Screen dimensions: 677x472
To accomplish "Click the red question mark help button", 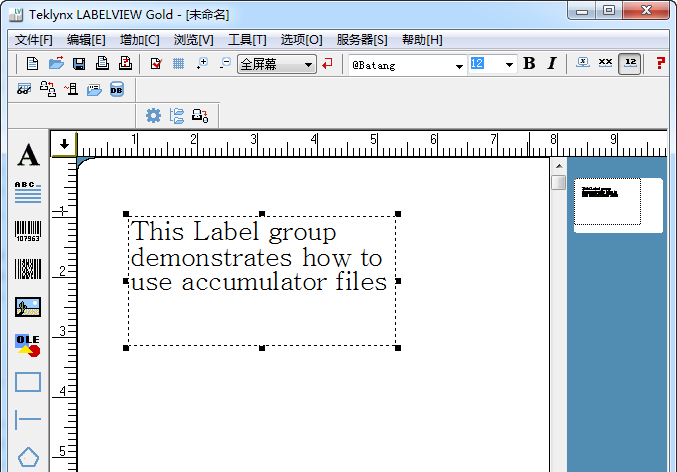I will tap(660, 64).
